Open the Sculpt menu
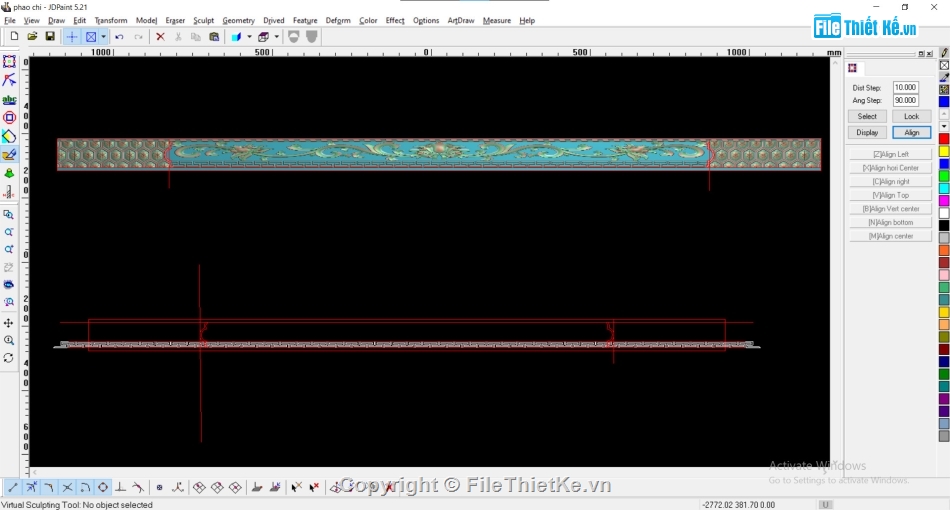950x510 pixels. tap(204, 20)
